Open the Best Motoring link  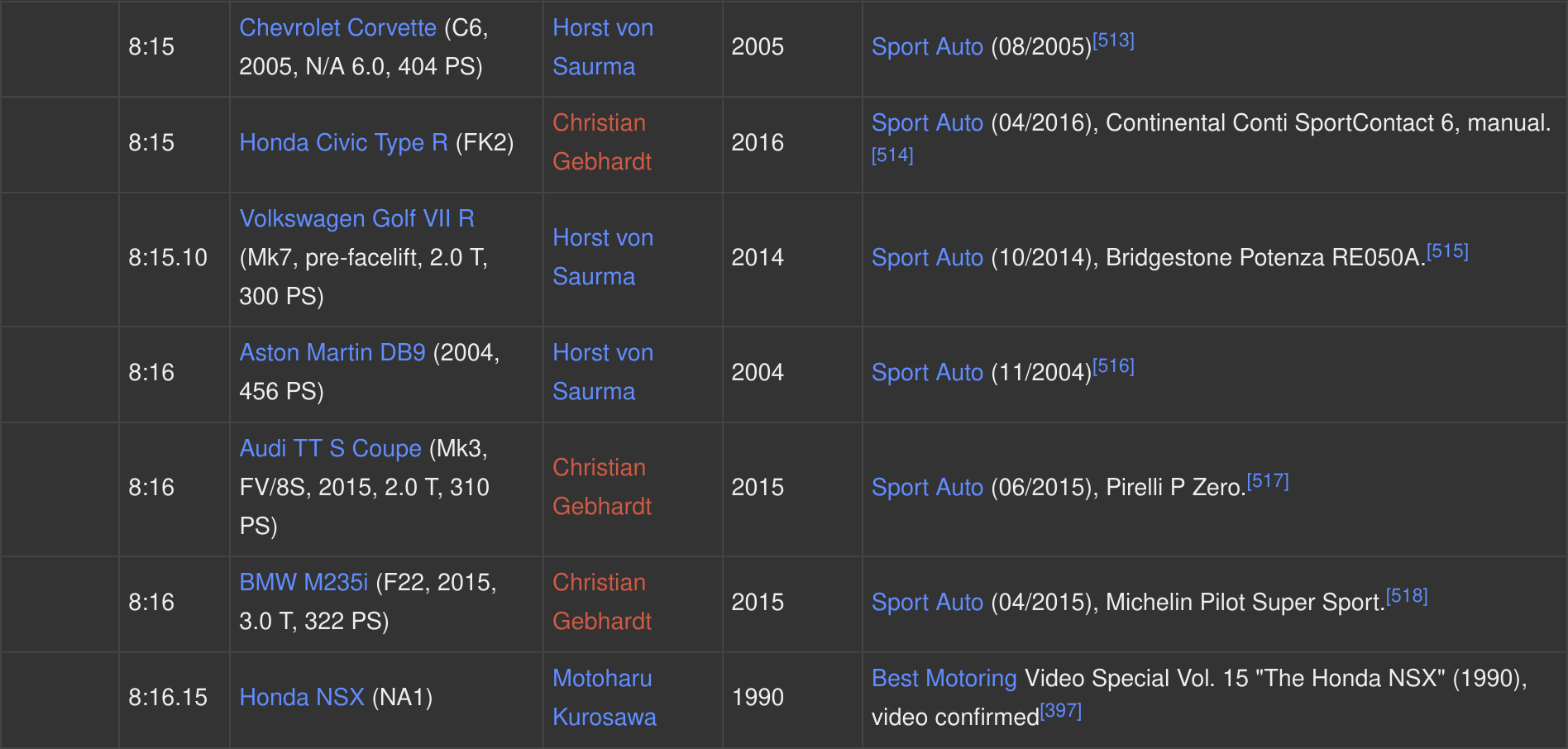pyautogui.click(x=944, y=678)
